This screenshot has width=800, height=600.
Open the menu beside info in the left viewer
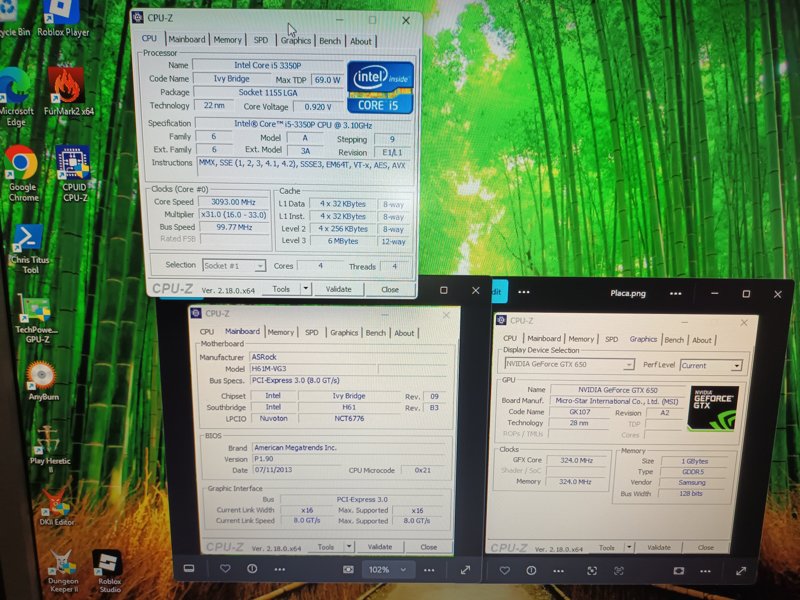pos(280,569)
